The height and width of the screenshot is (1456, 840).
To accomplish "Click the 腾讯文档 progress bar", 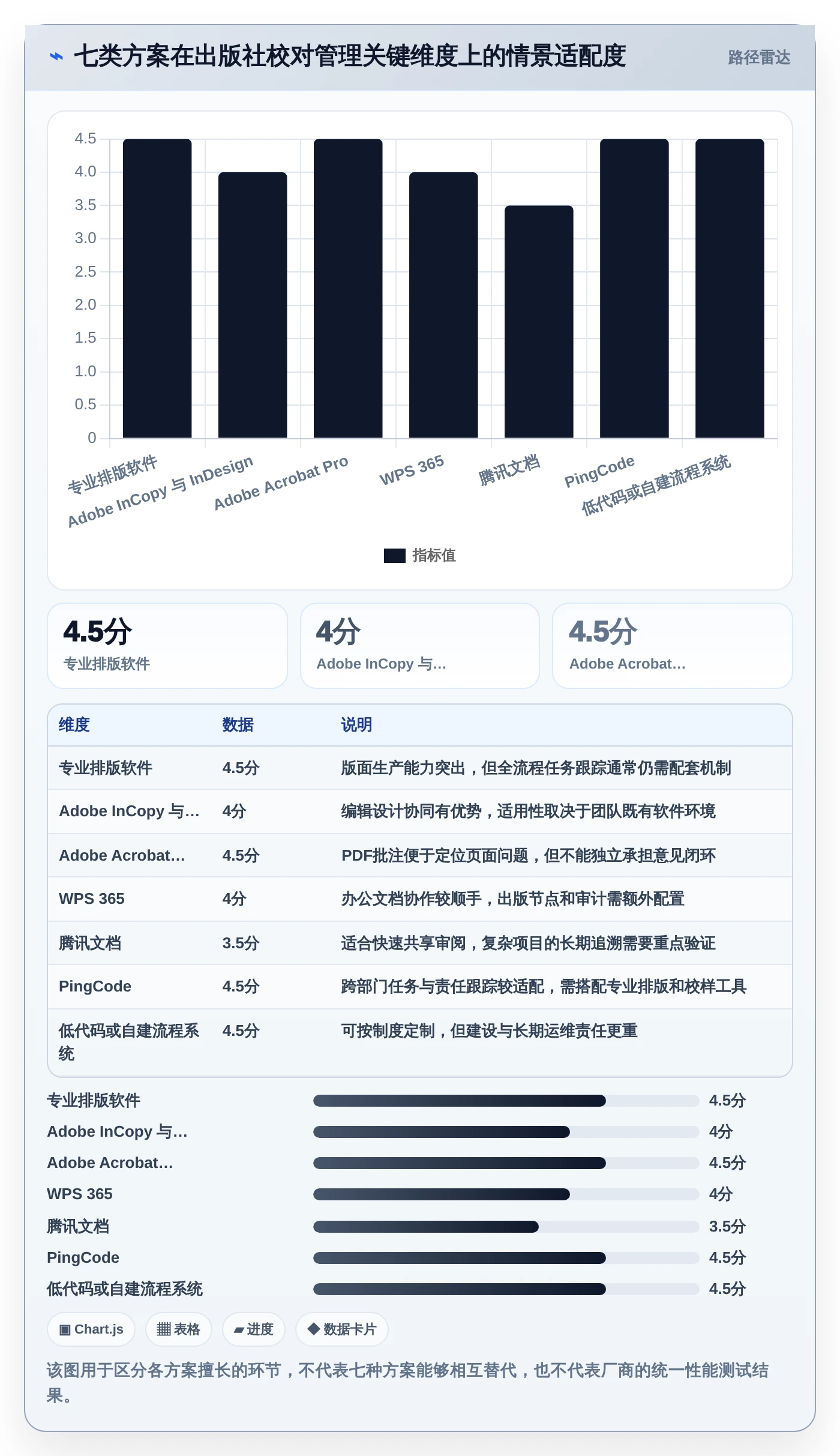I will 506,1227.
